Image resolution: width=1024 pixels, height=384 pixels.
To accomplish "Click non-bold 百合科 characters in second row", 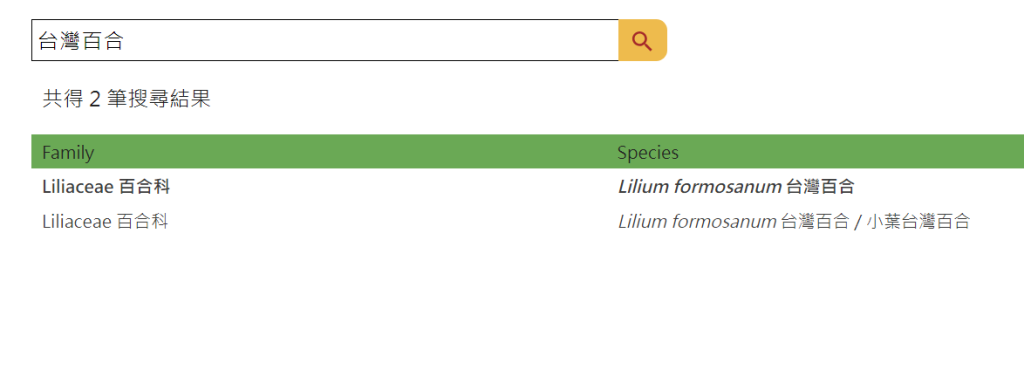I will (x=142, y=221).
